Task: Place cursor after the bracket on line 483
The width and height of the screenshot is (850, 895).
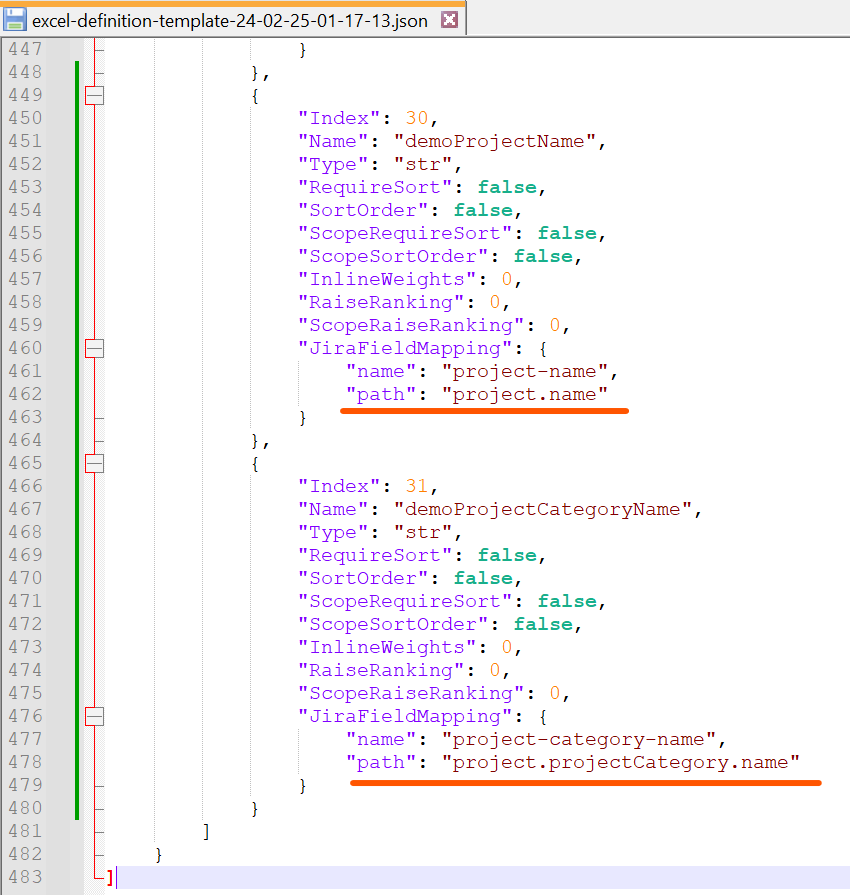Action: 116,877
